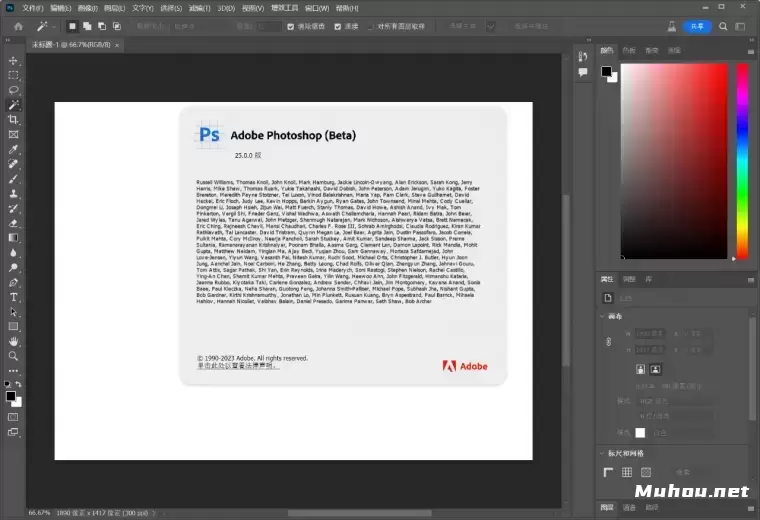Image resolution: width=760 pixels, height=520 pixels.
Task: Choose Add to Selection mode button
Action: [x=87, y=26]
